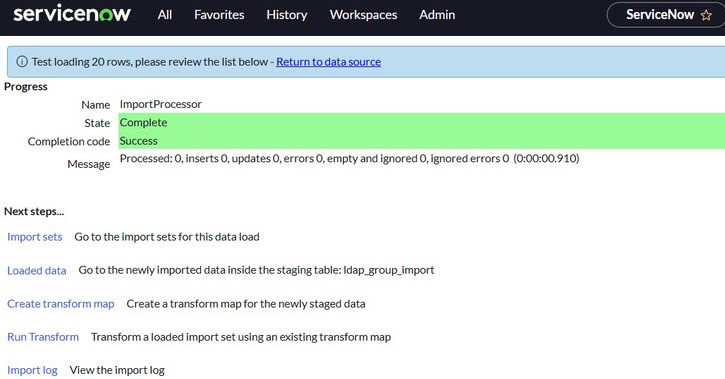Open the Workspaces menu
This screenshot has width=725, height=379.
363,15
